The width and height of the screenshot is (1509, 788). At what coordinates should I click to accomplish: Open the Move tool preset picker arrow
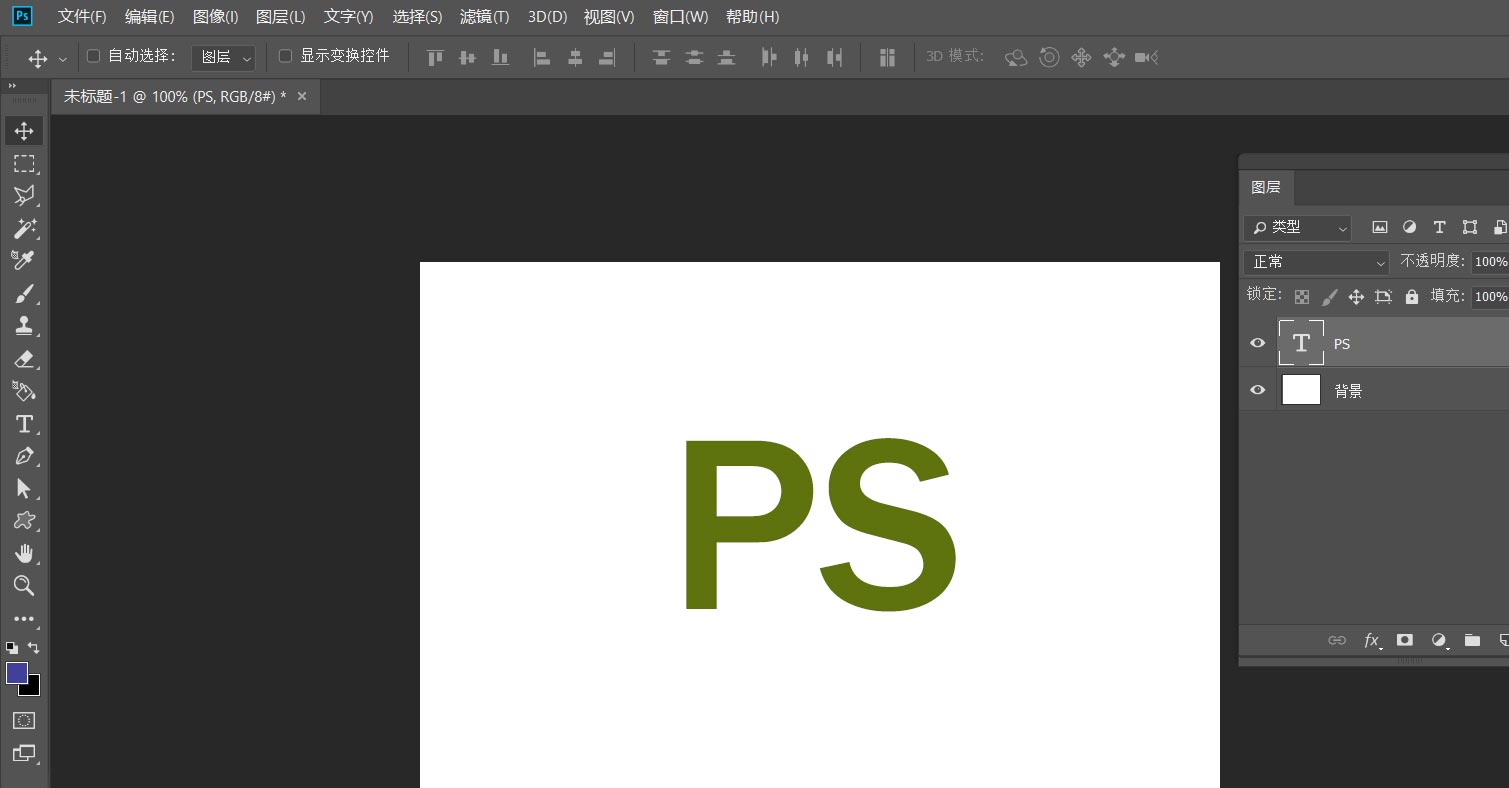(x=63, y=59)
